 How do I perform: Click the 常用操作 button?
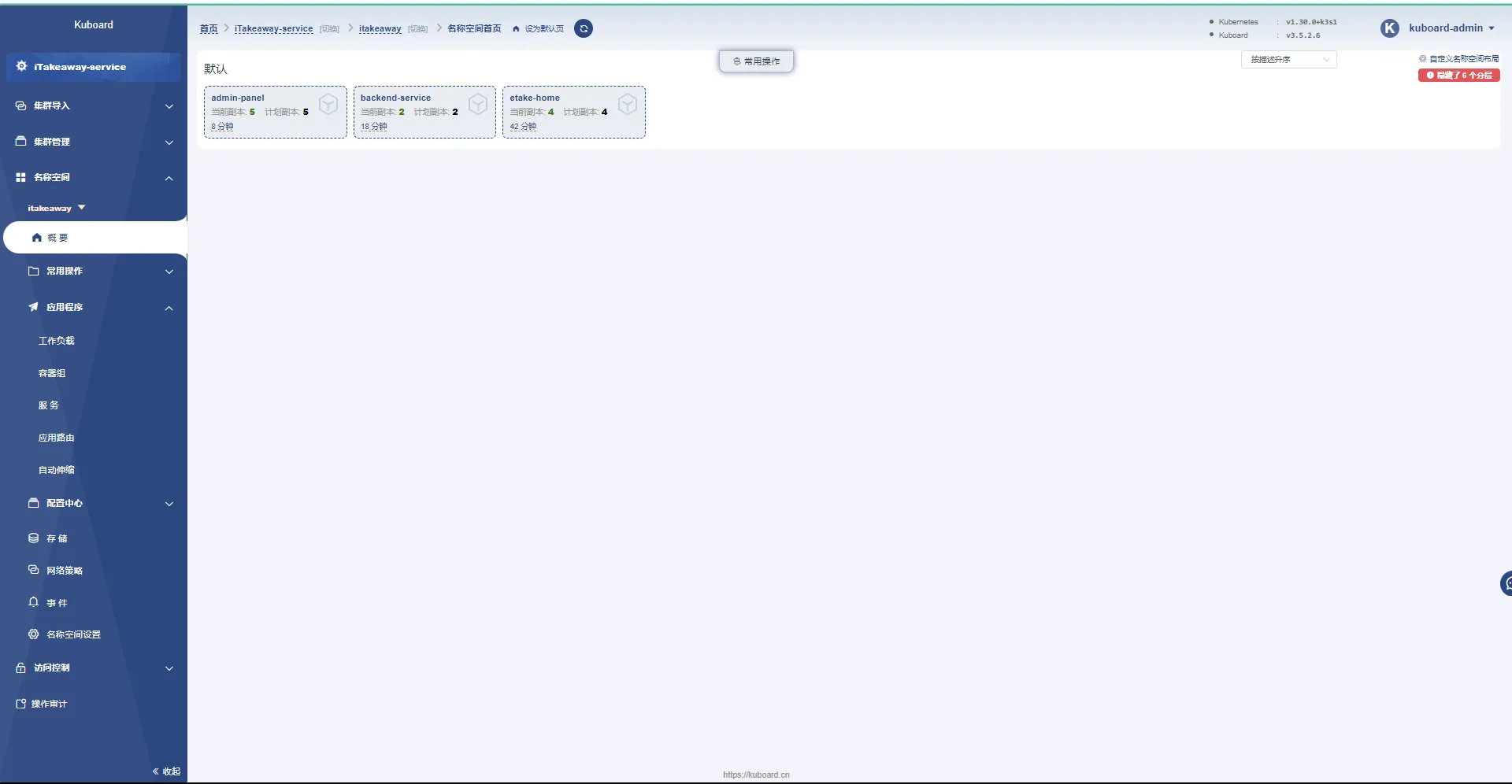click(x=756, y=61)
